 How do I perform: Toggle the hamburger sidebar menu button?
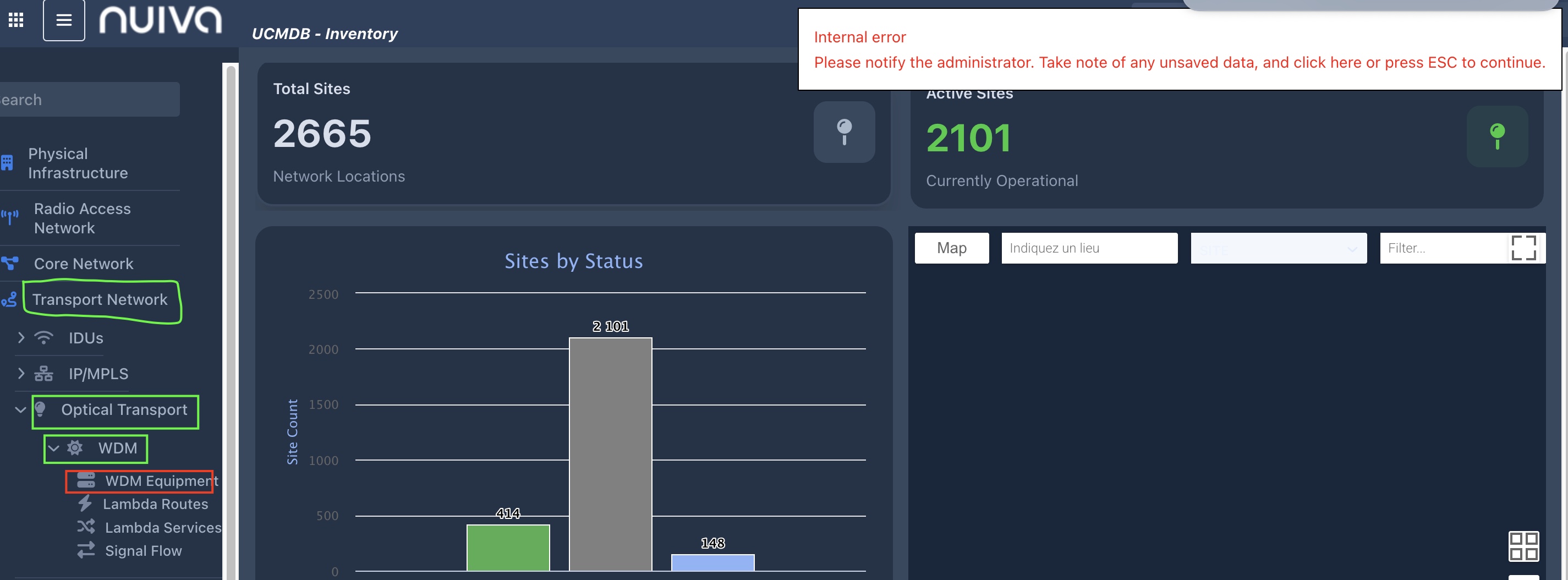(64, 20)
